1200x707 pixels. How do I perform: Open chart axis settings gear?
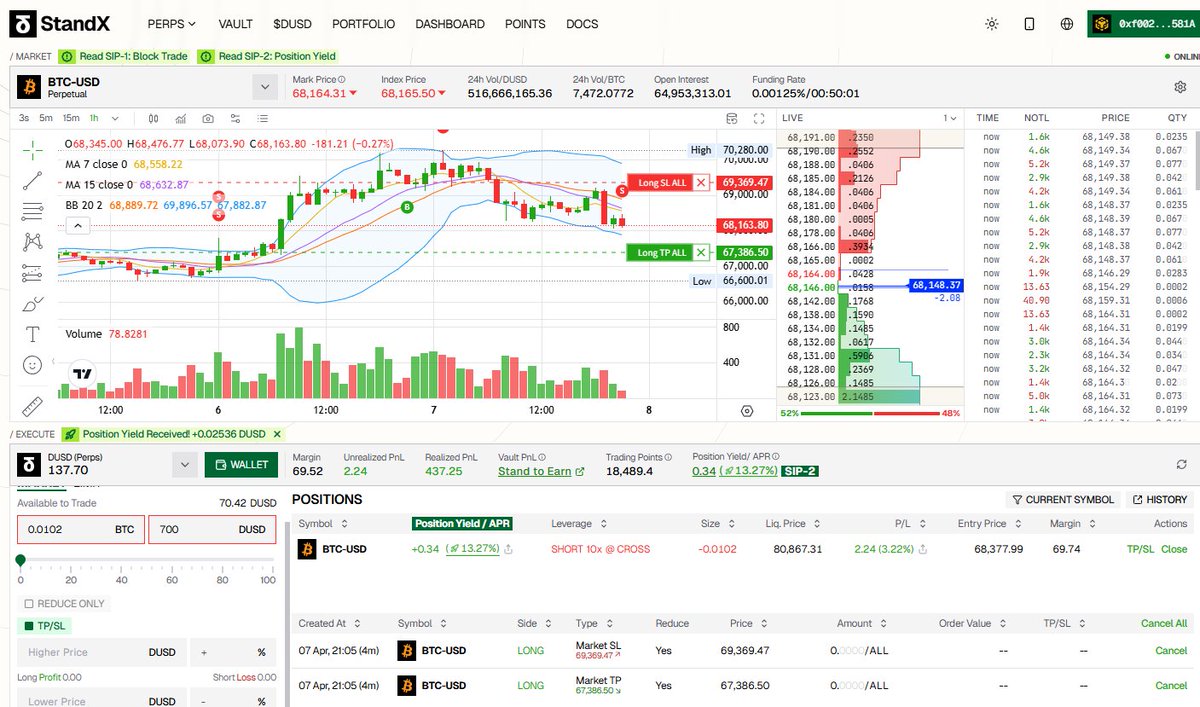point(747,411)
